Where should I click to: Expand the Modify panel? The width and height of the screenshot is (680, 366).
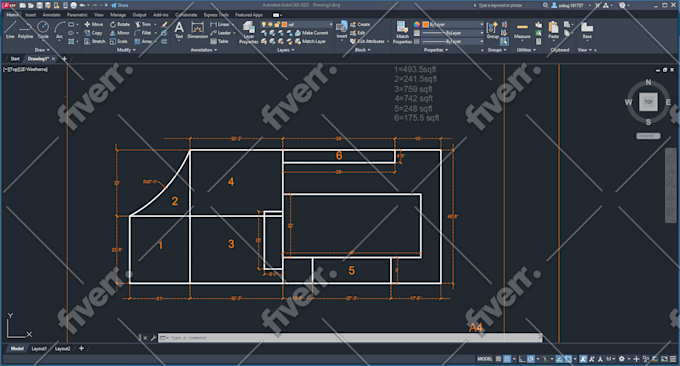tap(126, 50)
